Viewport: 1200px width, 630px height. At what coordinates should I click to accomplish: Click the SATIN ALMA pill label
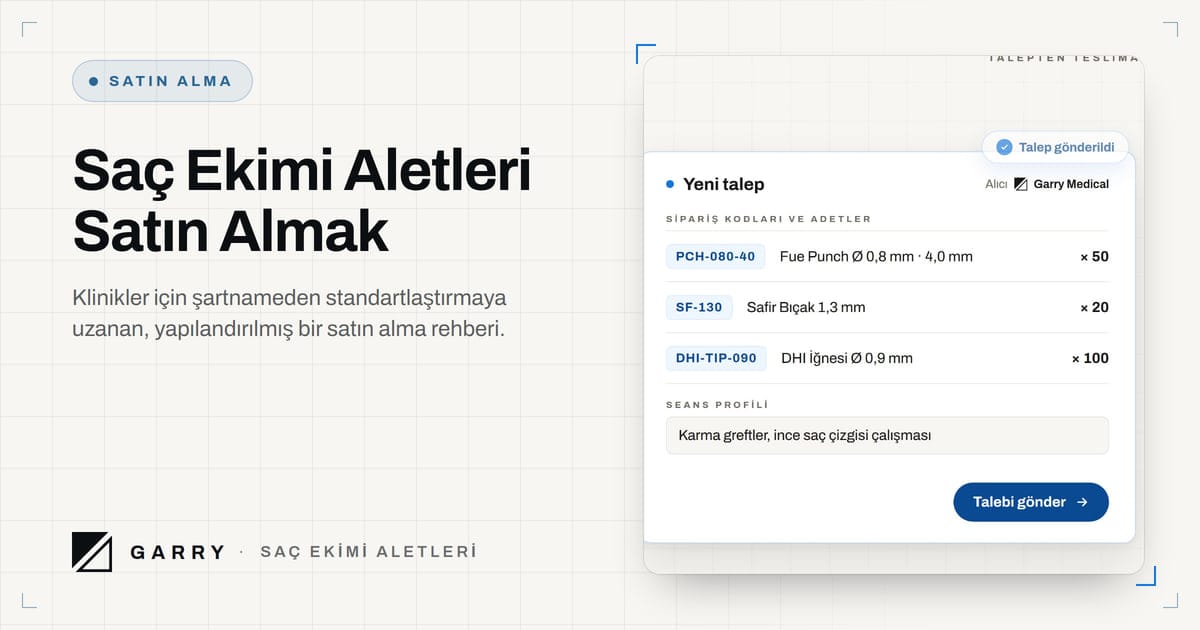(162, 81)
